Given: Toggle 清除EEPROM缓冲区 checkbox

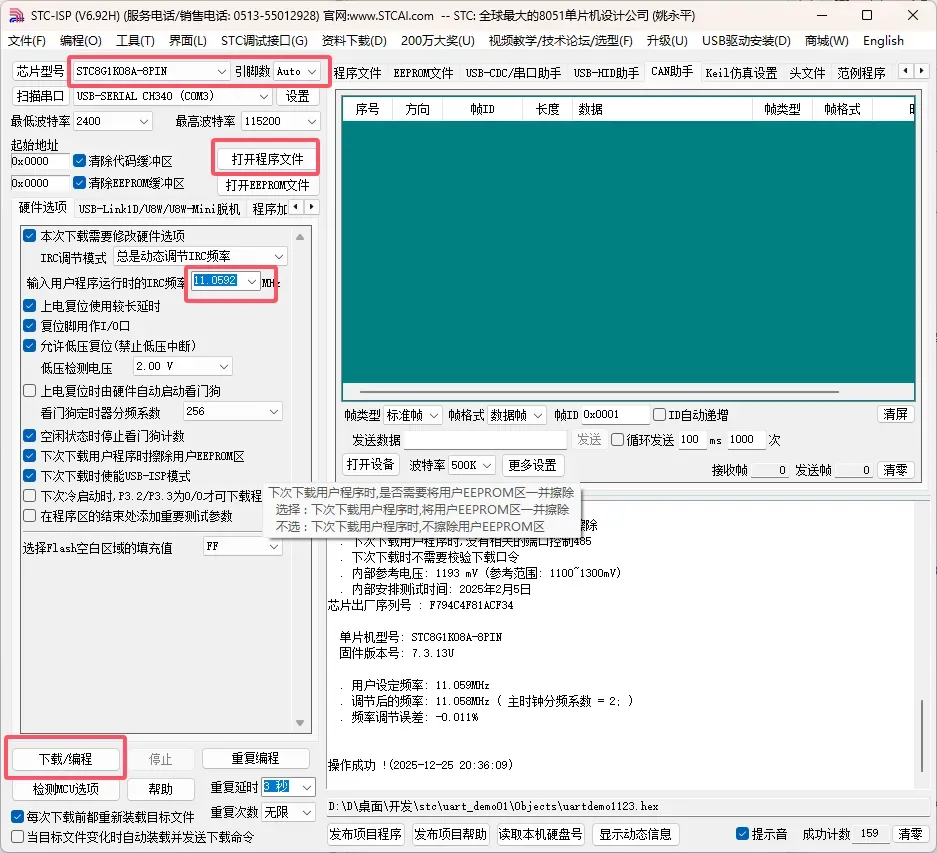Looking at the screenshot, I should (79, 182).
